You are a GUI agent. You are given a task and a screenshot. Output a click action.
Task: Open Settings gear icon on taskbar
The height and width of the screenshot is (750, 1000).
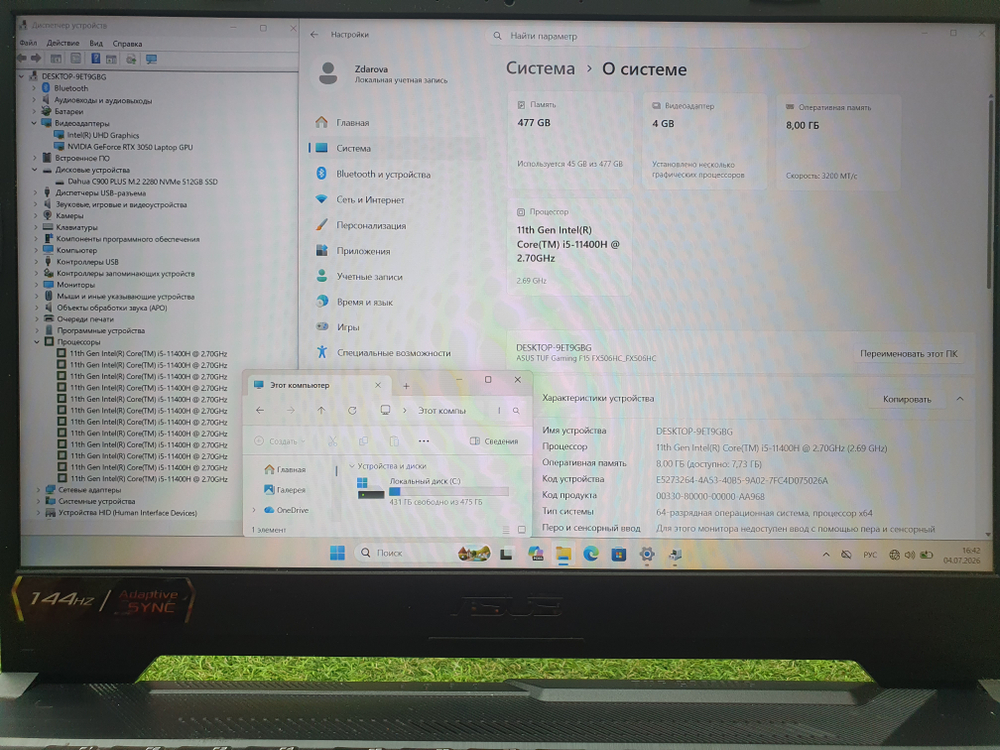[x=647, y=554]
